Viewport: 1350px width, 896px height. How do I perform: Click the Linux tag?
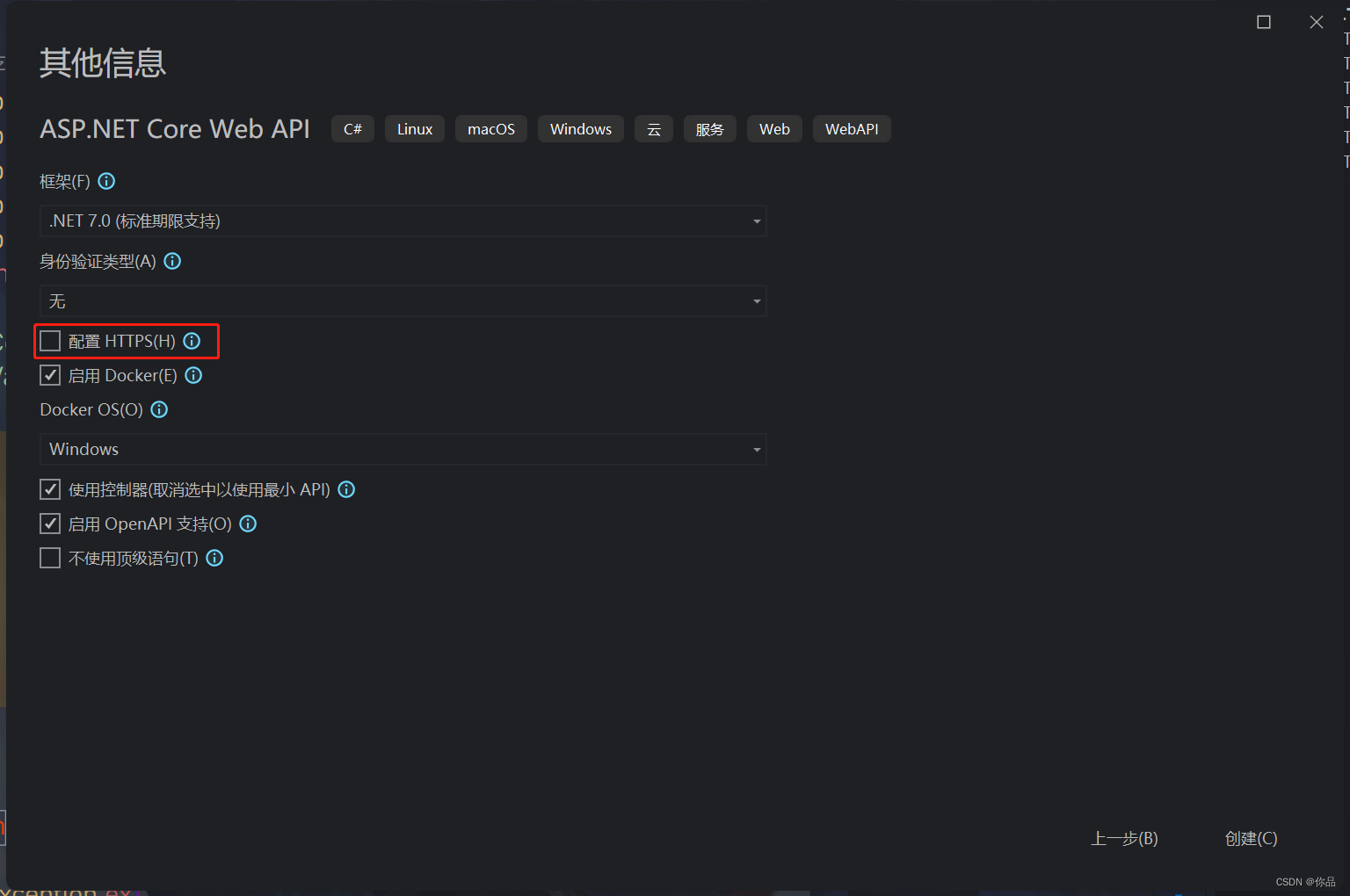415,129
